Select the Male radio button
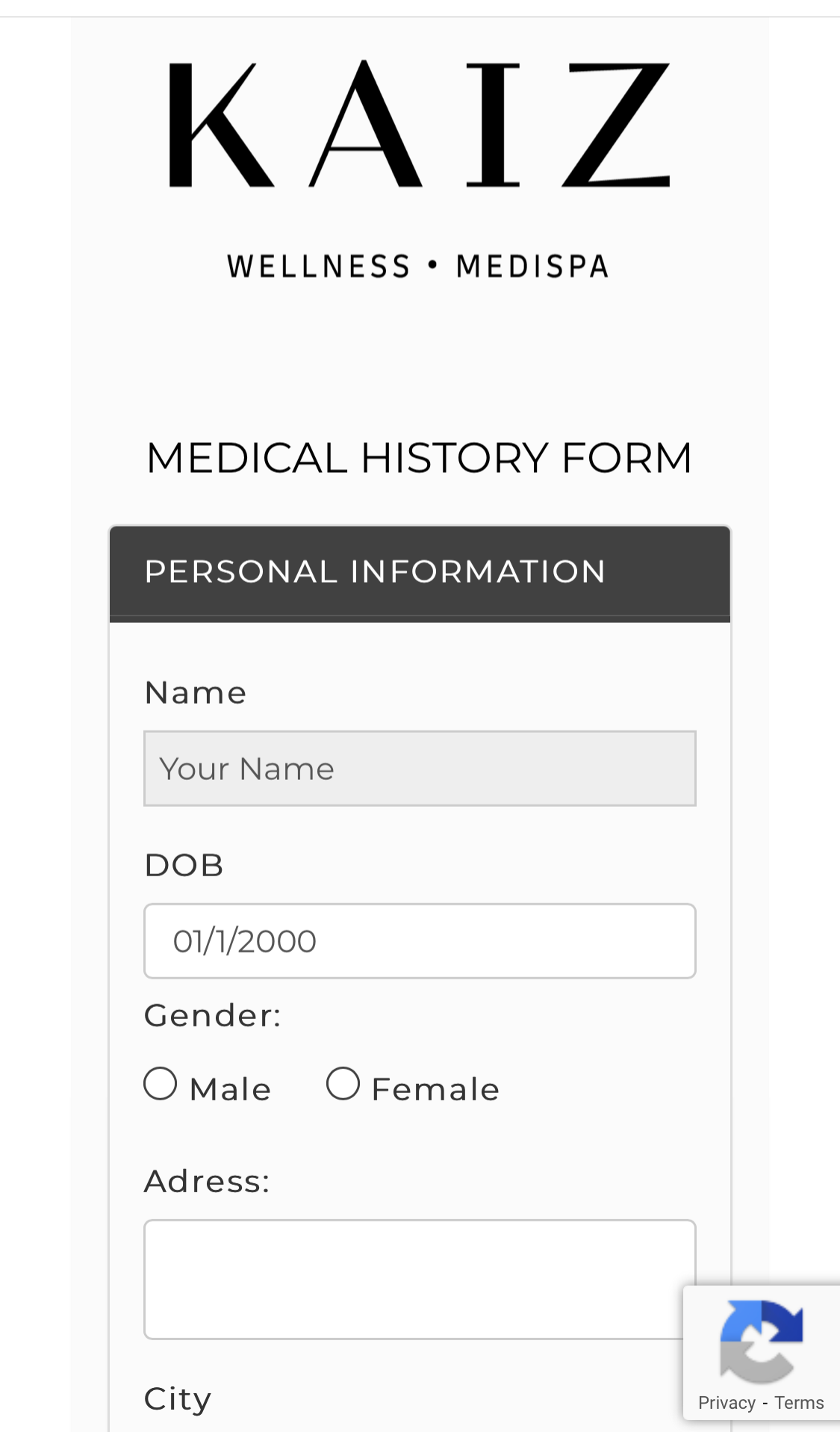 point(161,1084)
